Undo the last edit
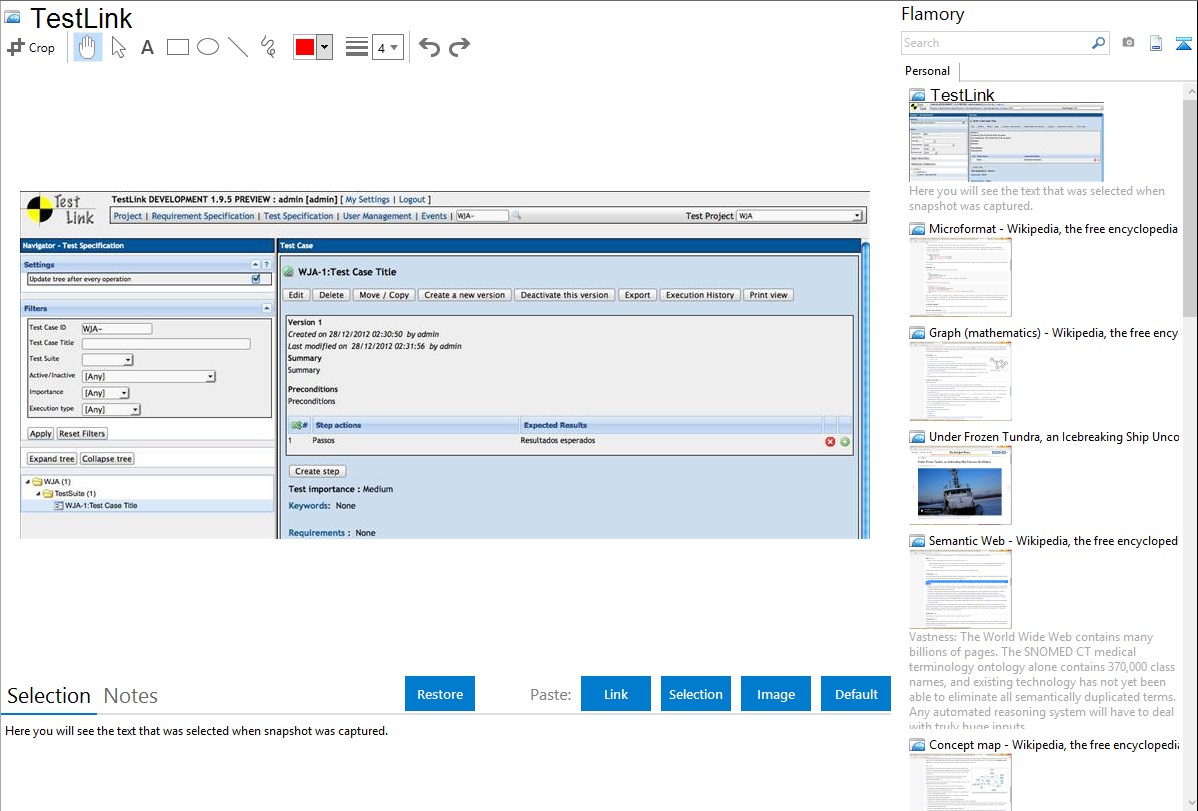Viewport: 1198px width, 811px height. (x=429, y=47)
